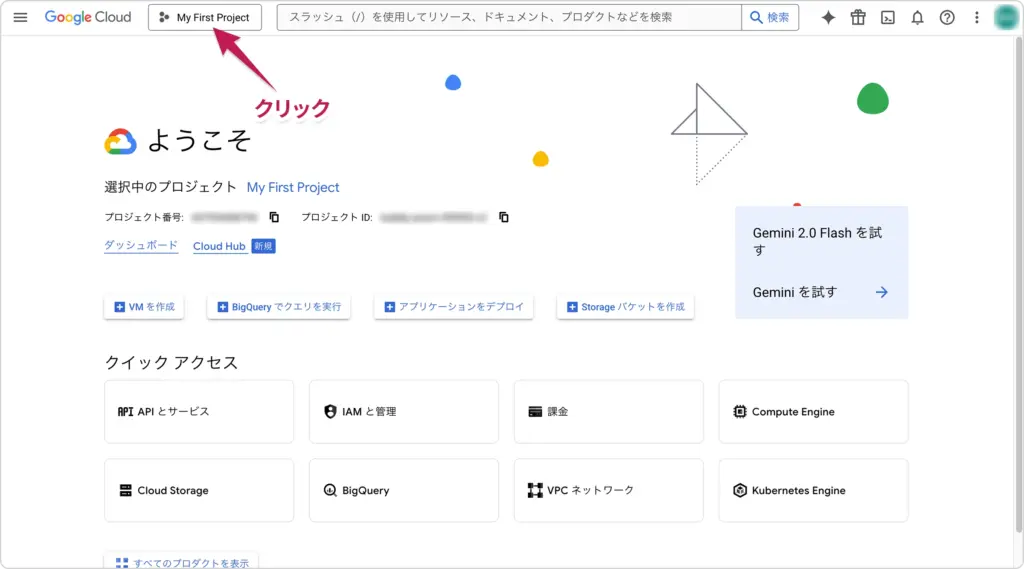Viewport: 1024px width, 569px height.
Task: Open the My First Project selector
Action: (205, 18)
